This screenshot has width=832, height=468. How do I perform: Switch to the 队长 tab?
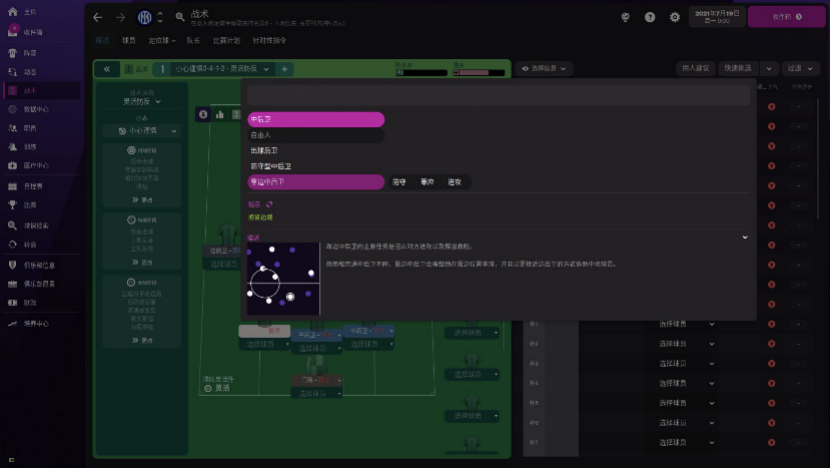(x=193, y=40)
